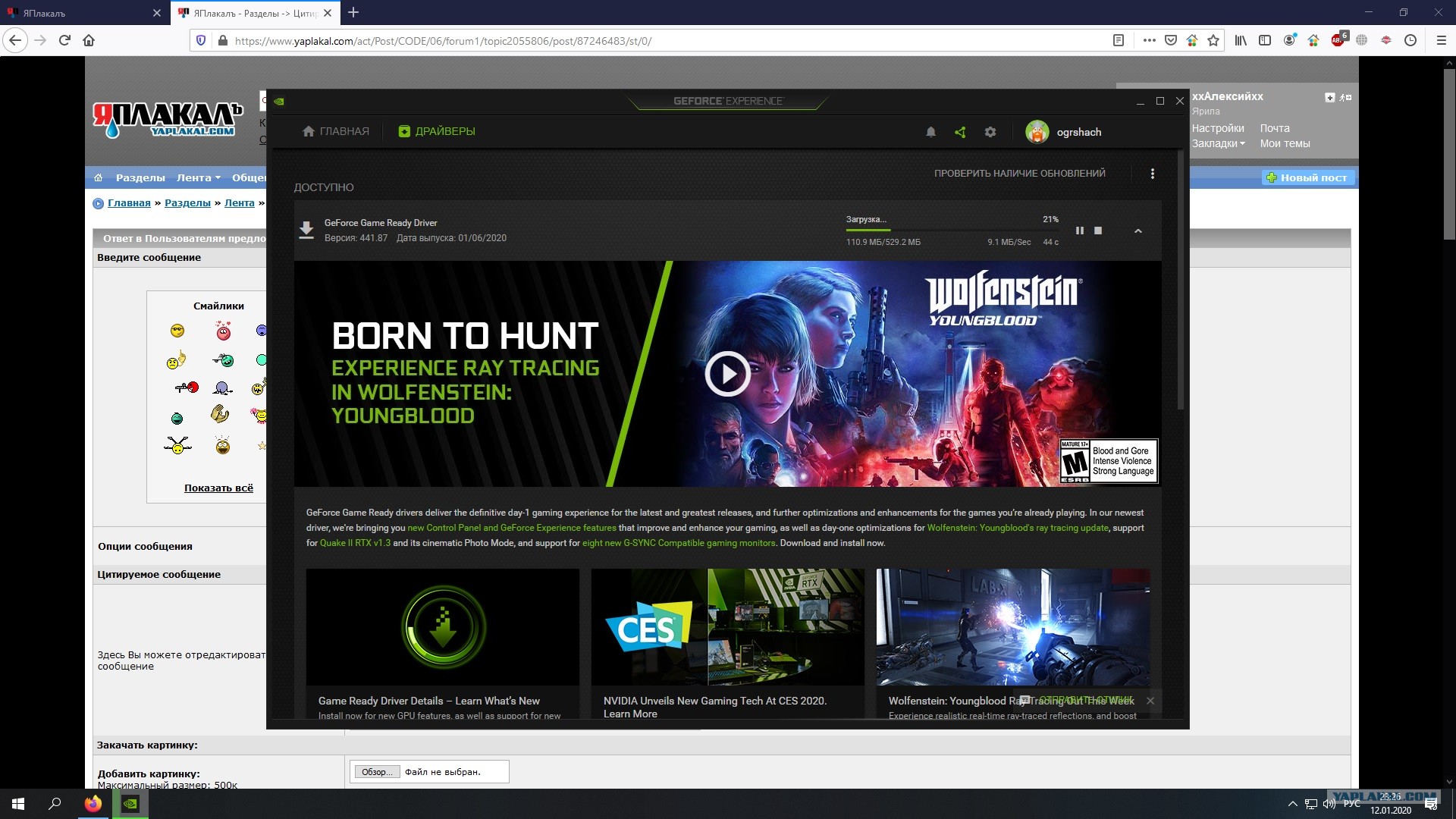The height and width of the screenshot is (819, 1456).
Task: Toggle Firefox reader view
Action: click(x=1118, y=40)
